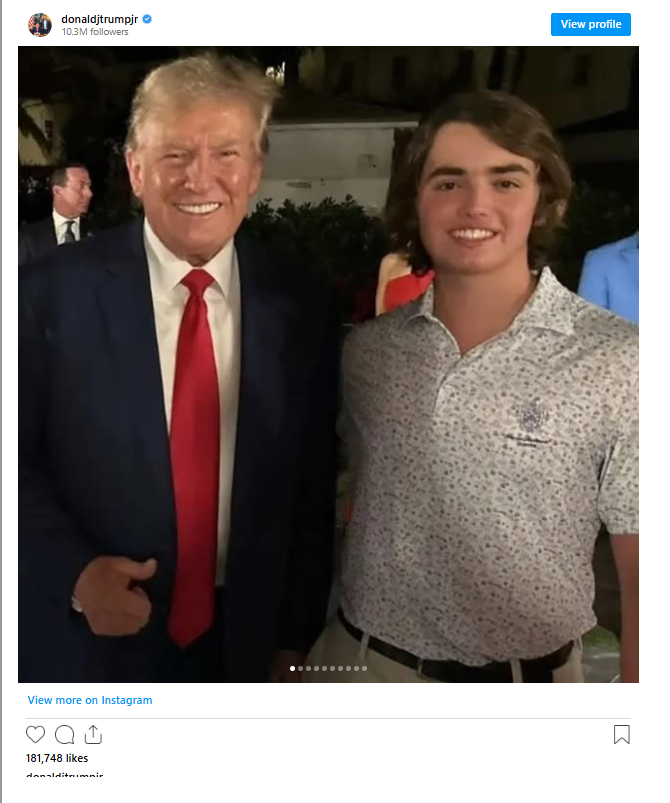Select the second carousel dot
Screen dimensions: 670x803
(300, 668)
